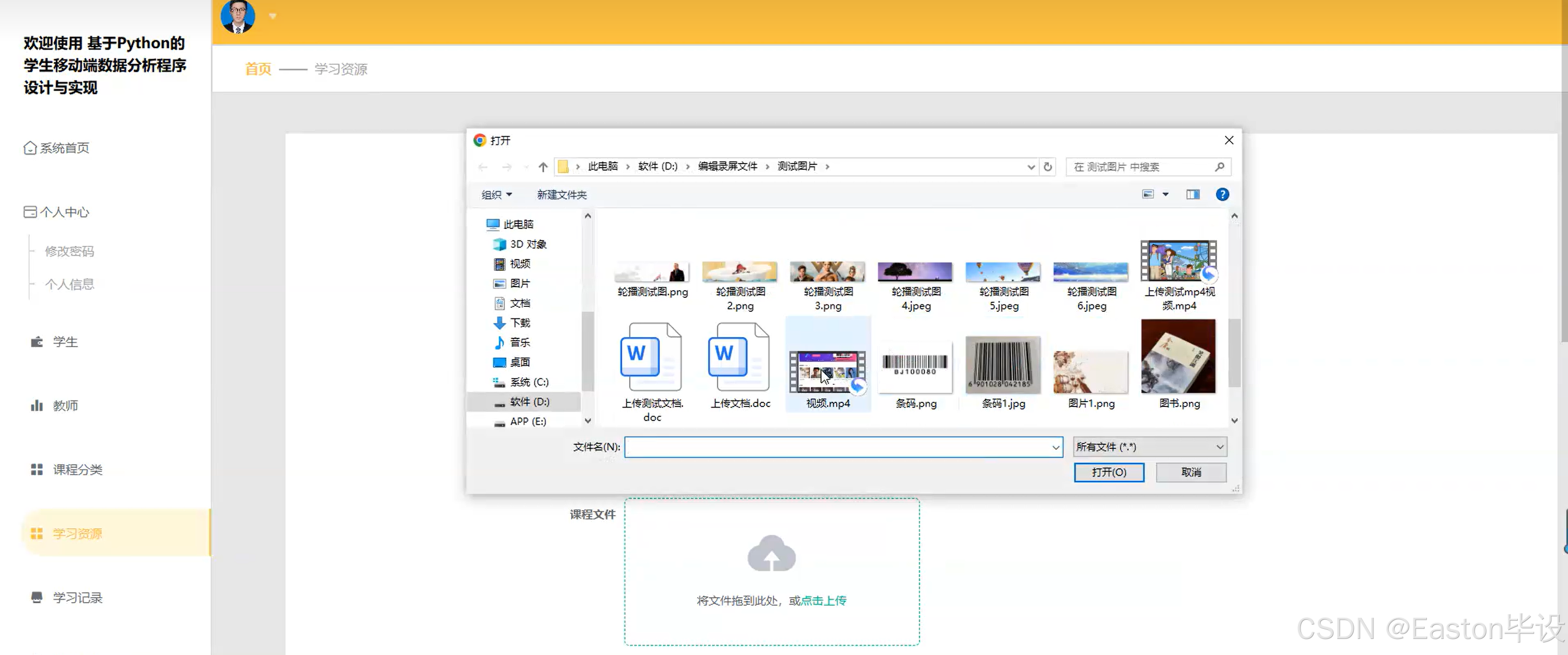Select the file 轮播测试图6.jpeg
The height and width of the screenshot is (655, 1568).
(1091, 286)
